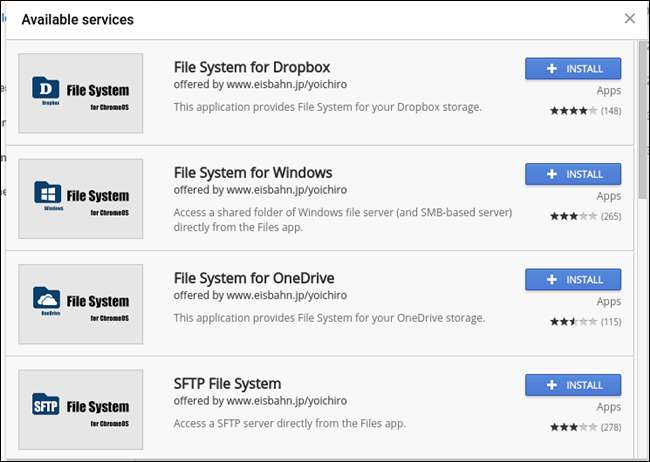
Task: Click the Dropbox app star rating
Action: click(x=573, y=111)
